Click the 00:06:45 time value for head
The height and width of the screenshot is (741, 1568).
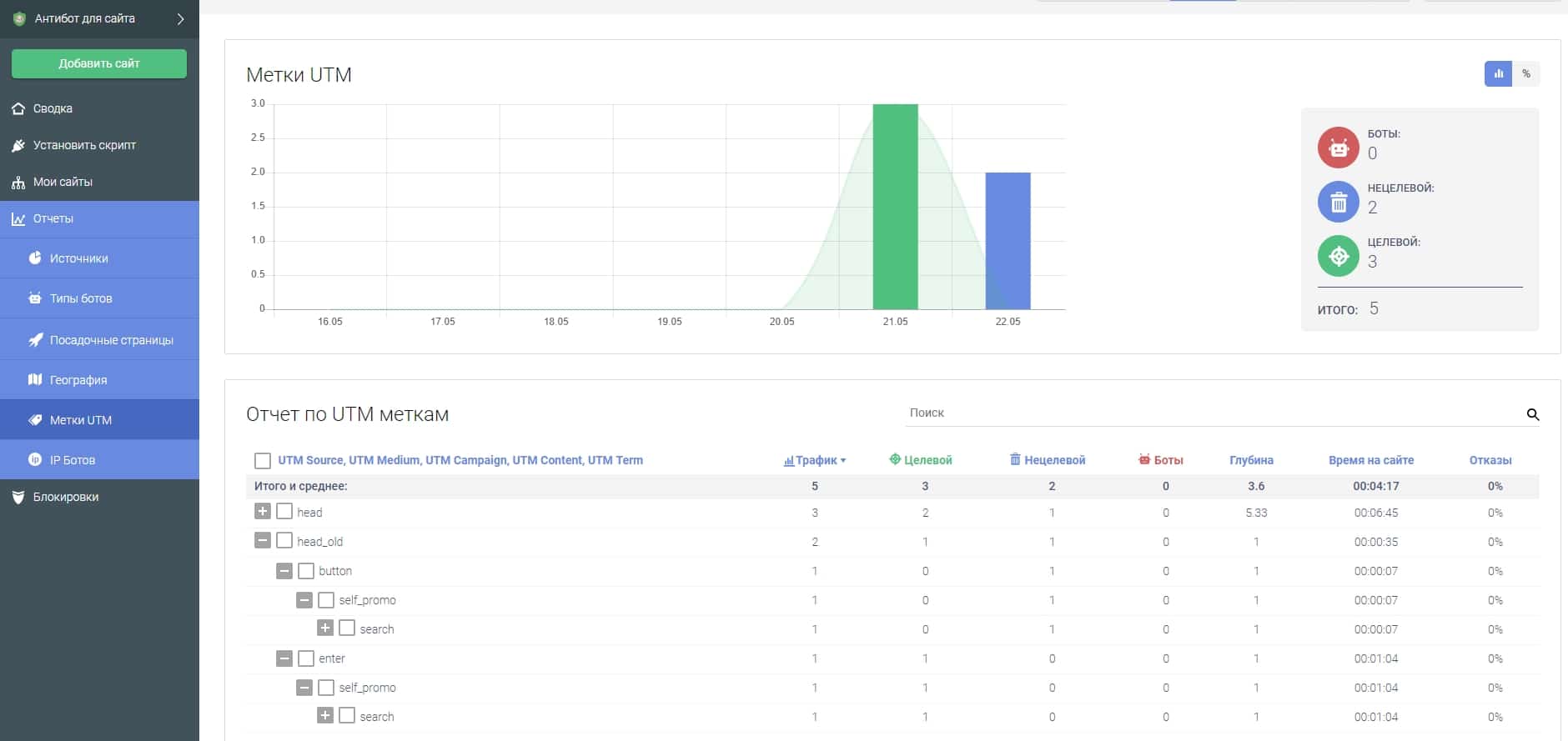tap(1376, 513)
